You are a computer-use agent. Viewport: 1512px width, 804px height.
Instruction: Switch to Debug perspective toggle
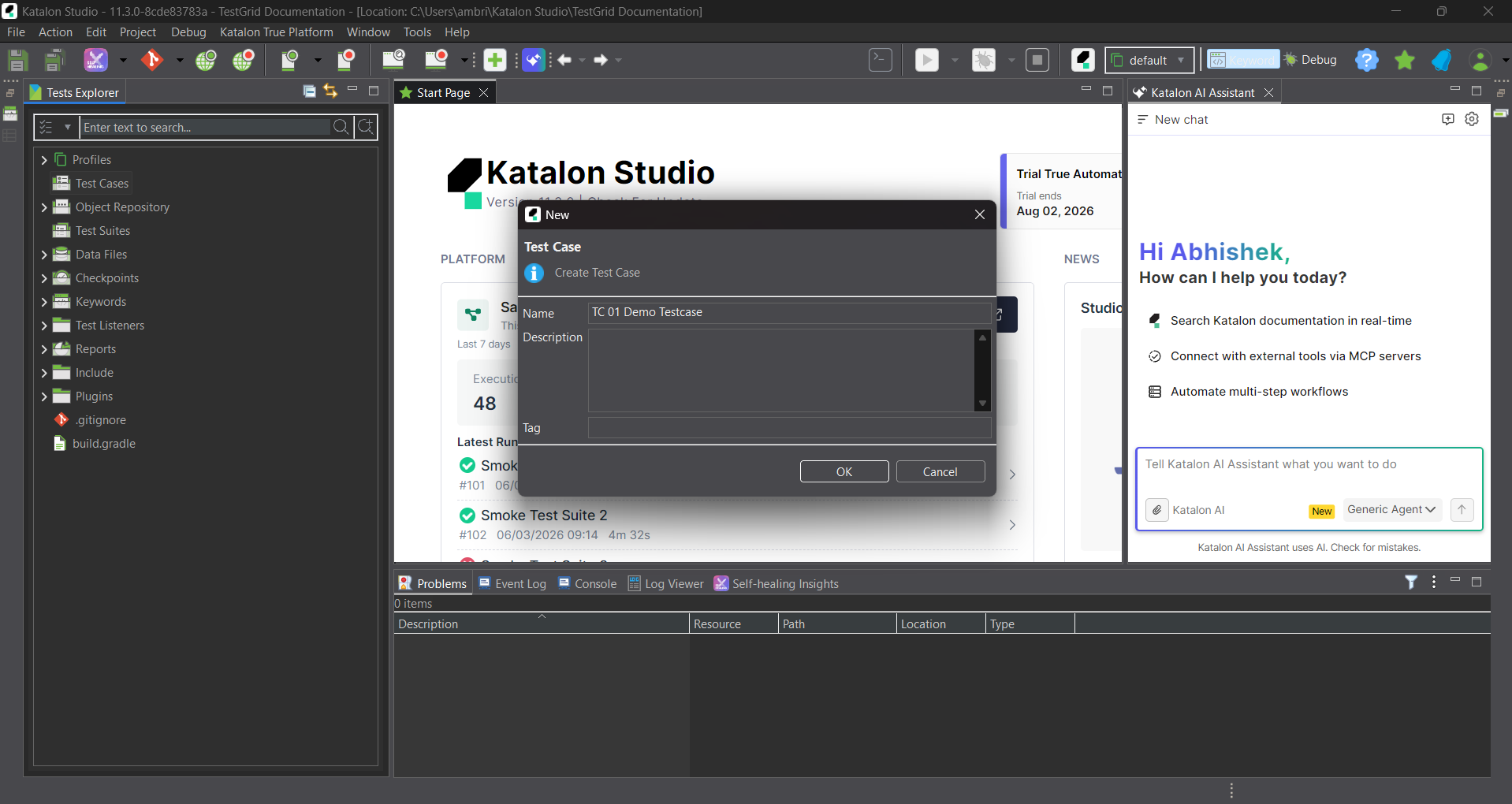pos(1310,60)
